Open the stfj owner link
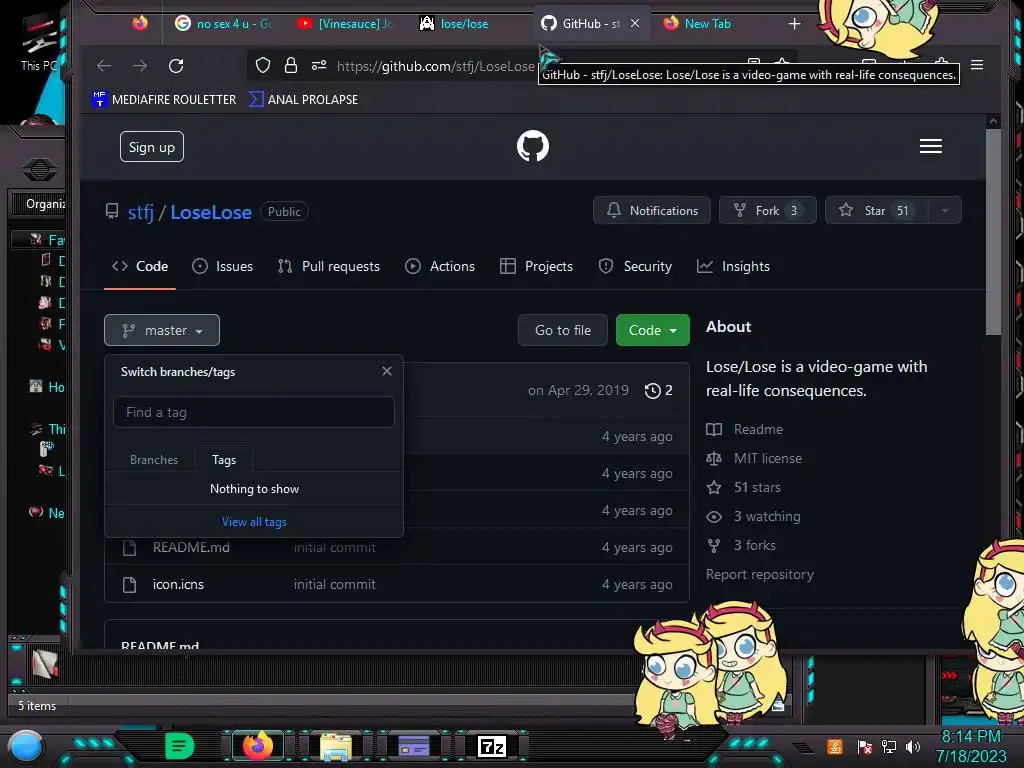 point(140,212)
